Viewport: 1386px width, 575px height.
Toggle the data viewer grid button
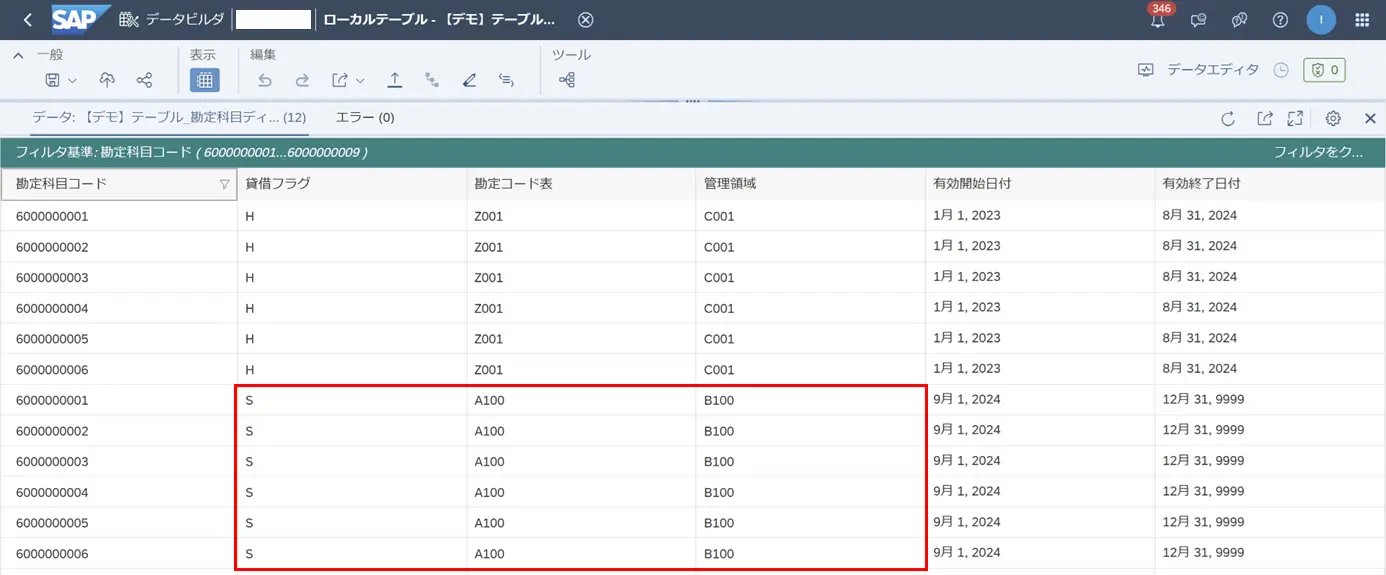point(204,80)
